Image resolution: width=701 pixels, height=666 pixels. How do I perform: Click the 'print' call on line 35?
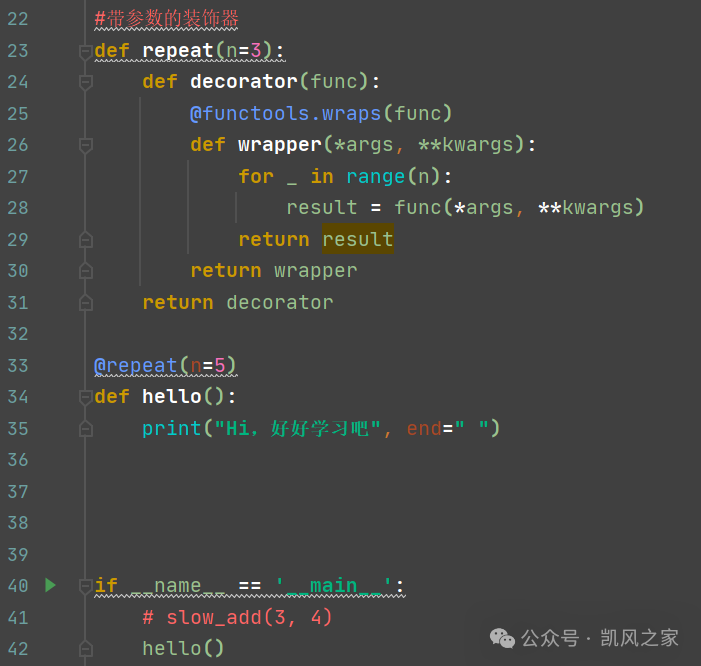pyautogui.click(x=172, y=428)
